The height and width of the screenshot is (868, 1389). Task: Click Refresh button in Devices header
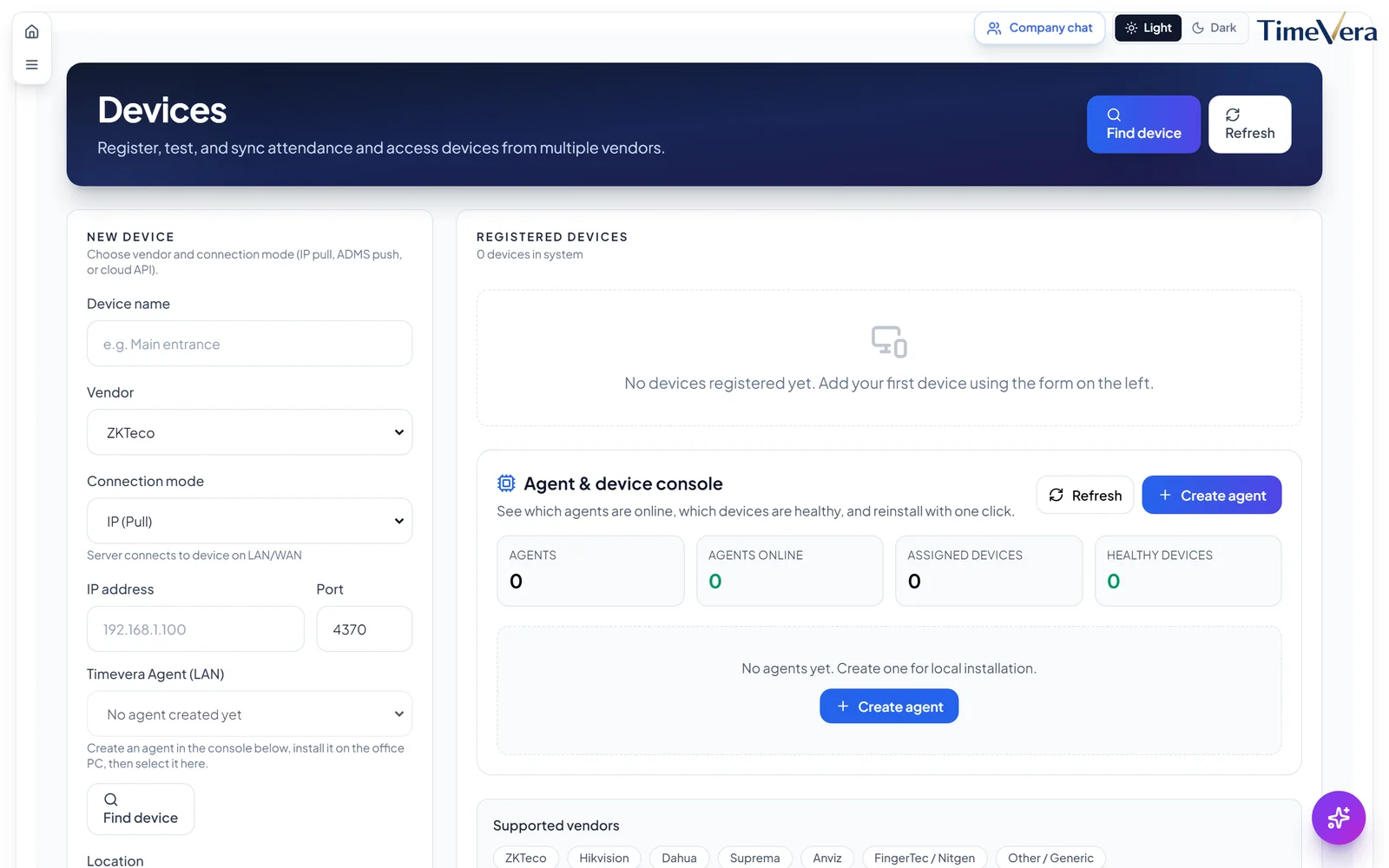pyautogui.click(x=1249, y=124)
